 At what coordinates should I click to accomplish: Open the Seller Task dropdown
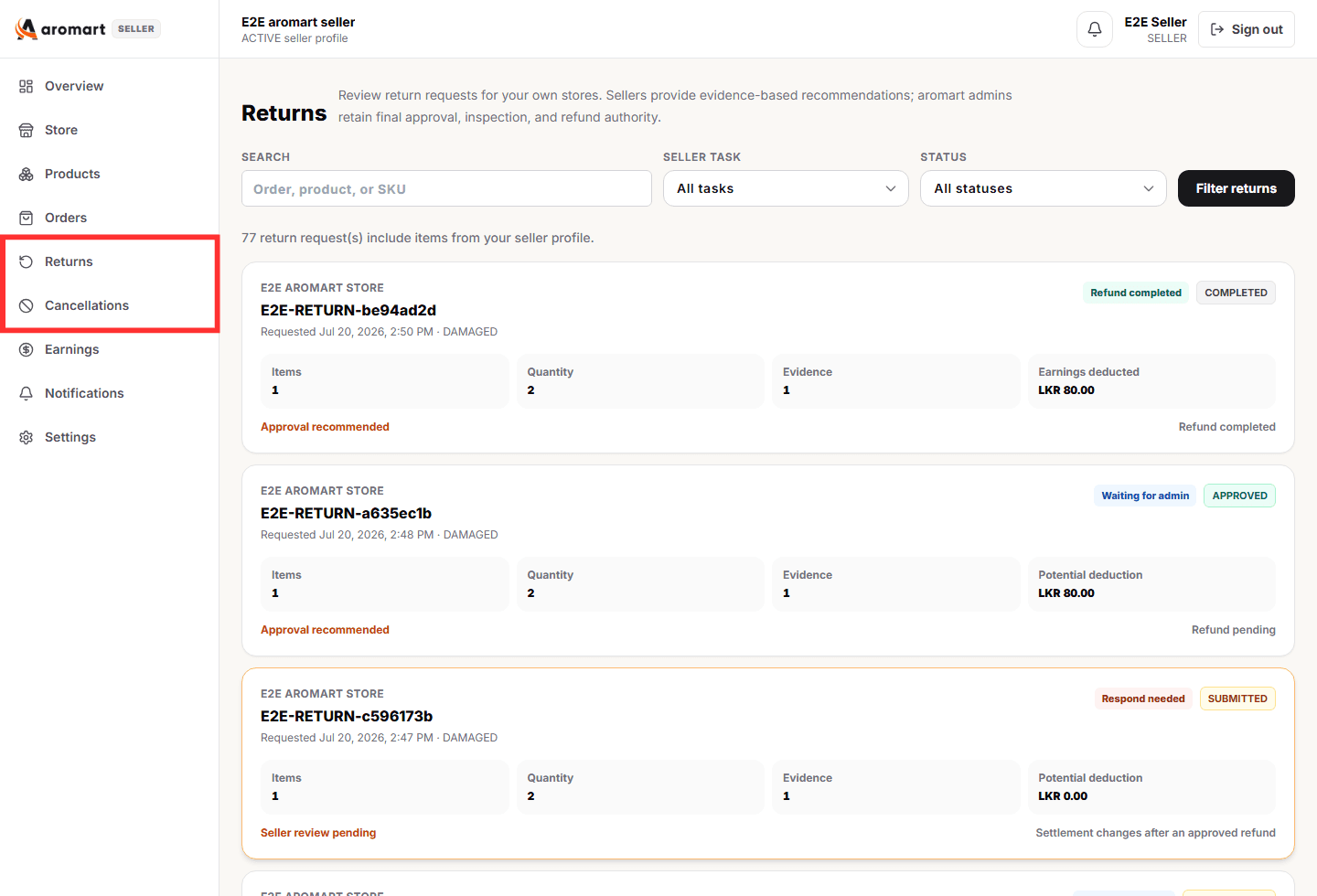pyautogui.click(x=786, y=188)
